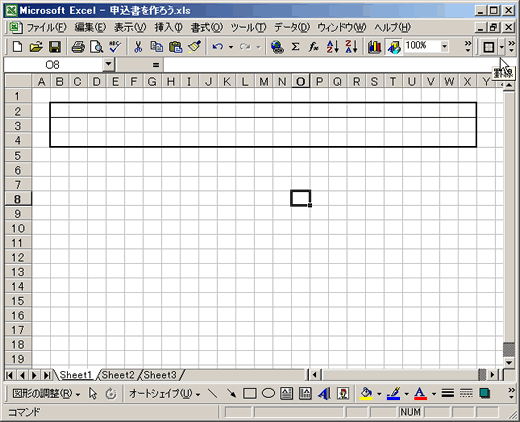Insert Clip Art from the Drawing toolbar
Viewport: 520px width, 422px height.
(343, 394)
